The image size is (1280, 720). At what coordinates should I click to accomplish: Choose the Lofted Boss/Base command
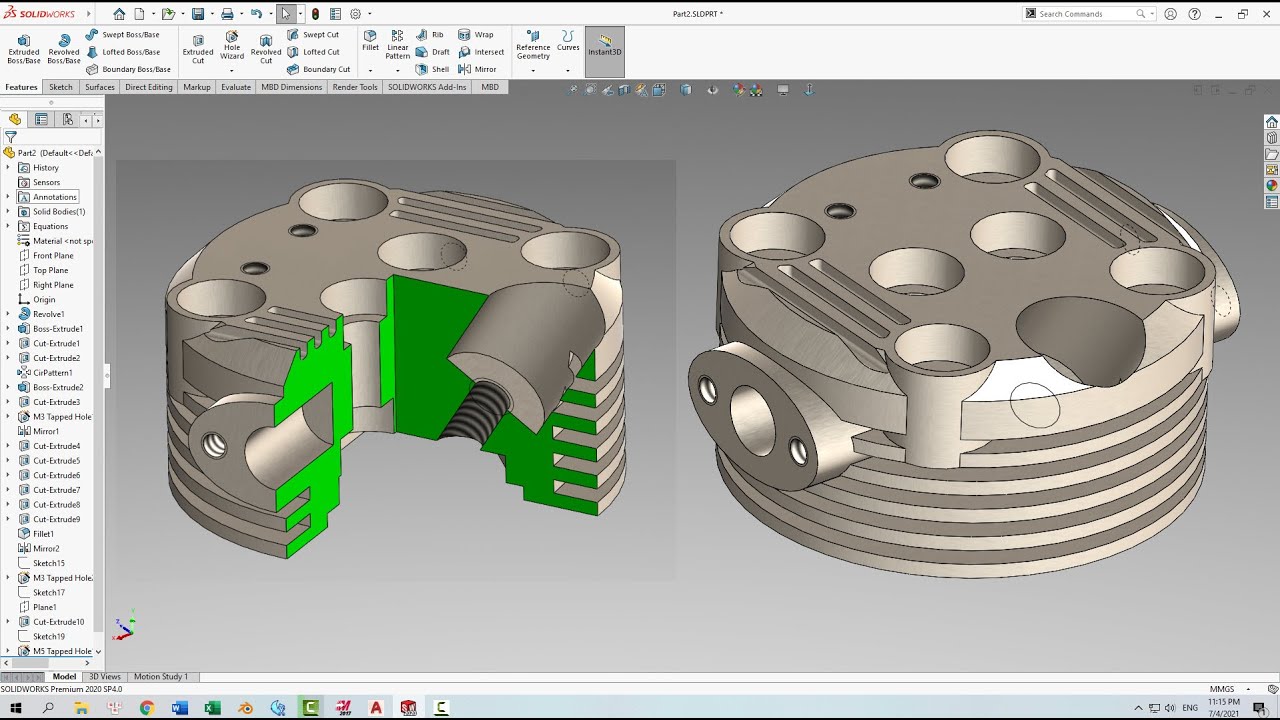coord(122,52)
